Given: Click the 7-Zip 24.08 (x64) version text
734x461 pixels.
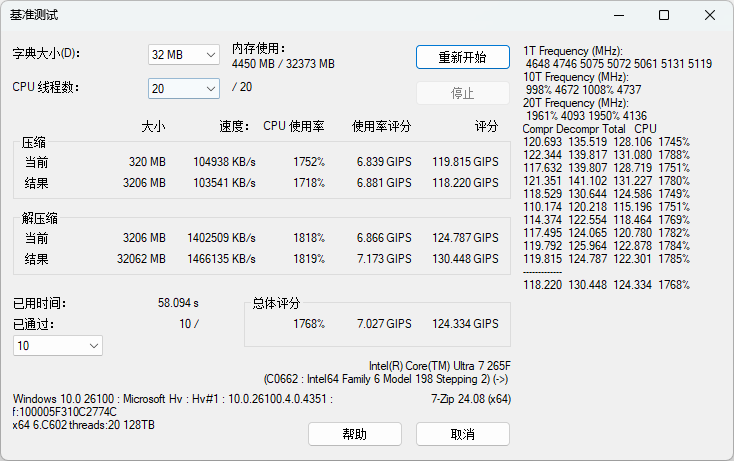Looking at the screenshot, I should click(x=471, y=399).
